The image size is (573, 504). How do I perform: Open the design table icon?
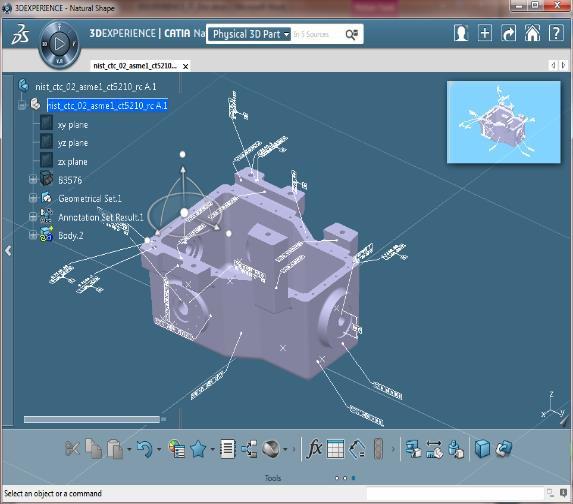tap(335, 448)
